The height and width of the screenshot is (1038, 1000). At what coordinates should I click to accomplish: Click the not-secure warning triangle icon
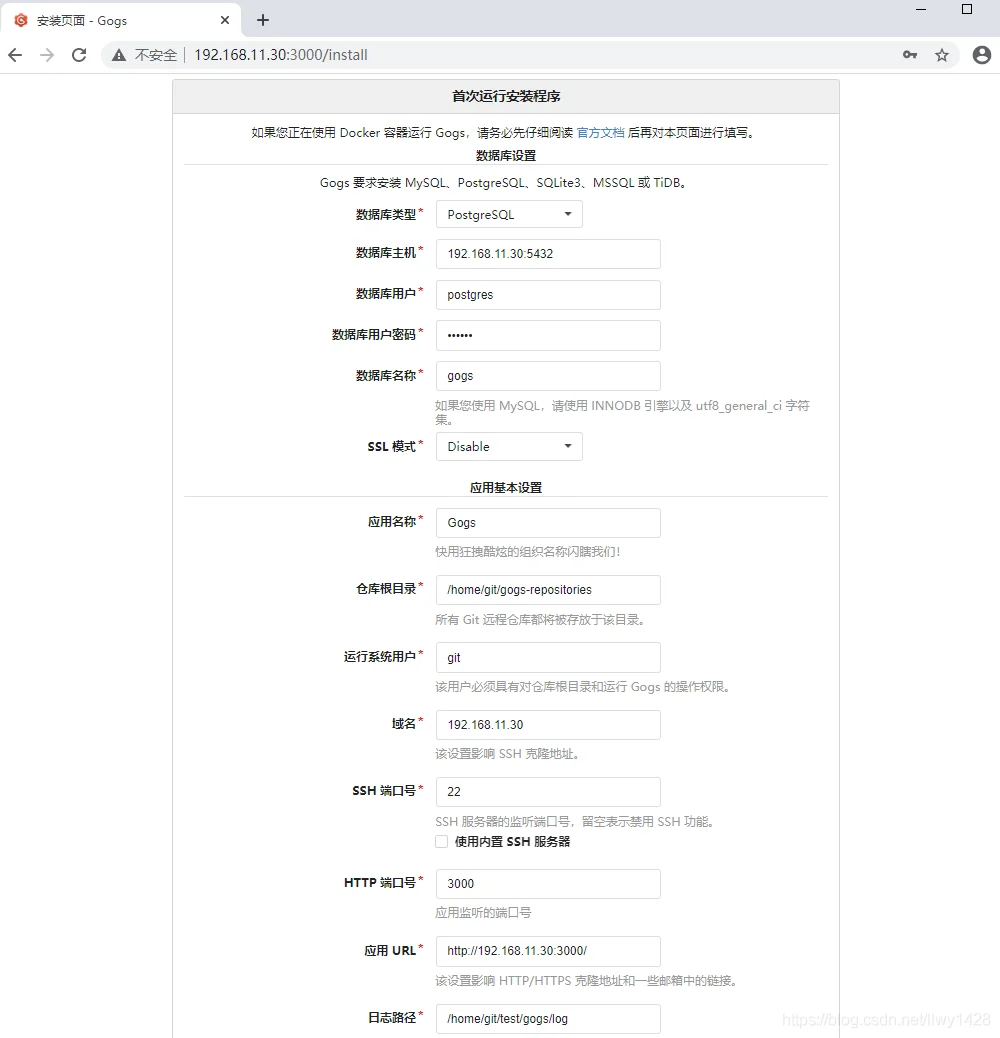pyautogui.click(x=119, y=55)
